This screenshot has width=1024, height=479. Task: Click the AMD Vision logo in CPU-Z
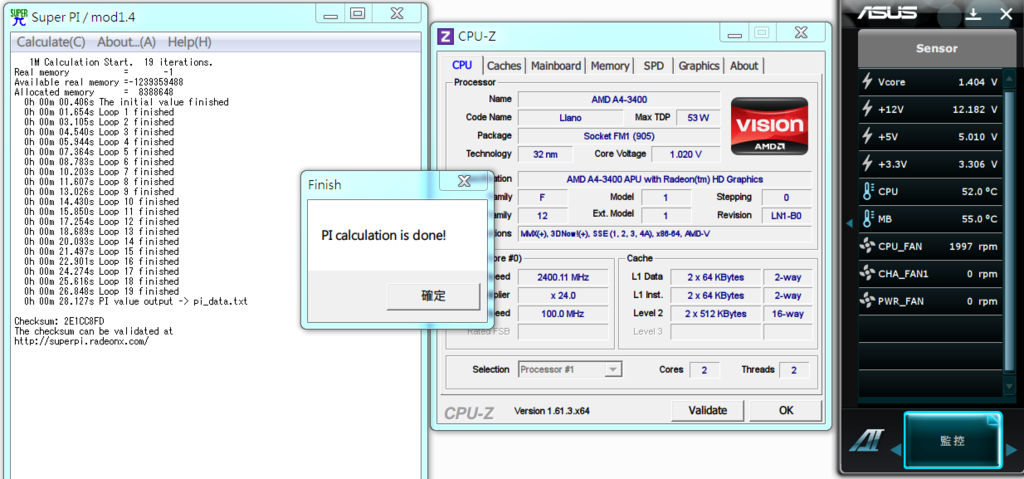pyautogui.click(x=769, y=126)
